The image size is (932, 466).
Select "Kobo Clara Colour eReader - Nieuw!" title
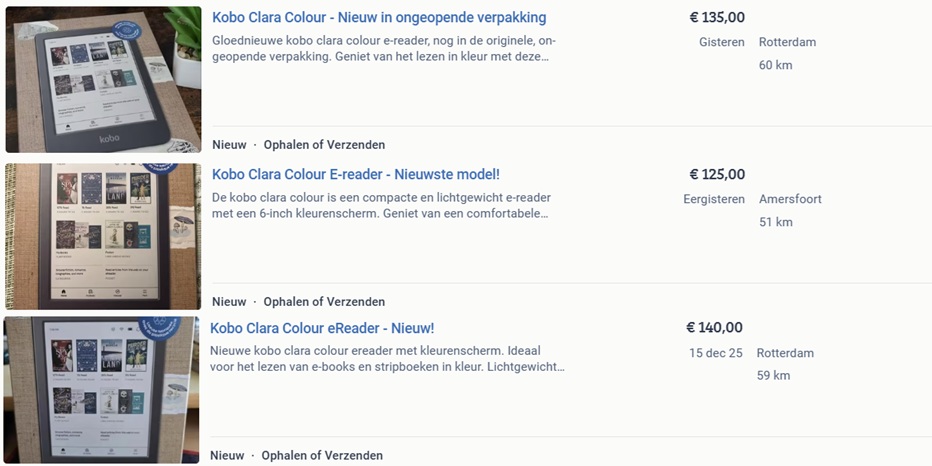point(322,328)
